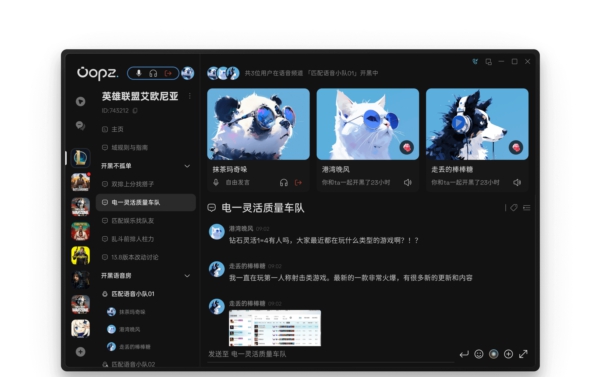Open more options for 英雄联盟艾欧尼亚
600x377 pixels.
190,96
